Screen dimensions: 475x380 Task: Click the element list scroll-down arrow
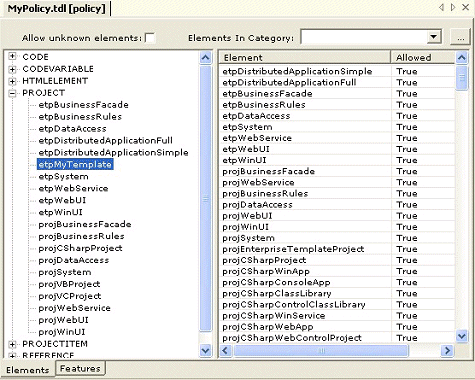pyautogui.click(x=462, y=335)
